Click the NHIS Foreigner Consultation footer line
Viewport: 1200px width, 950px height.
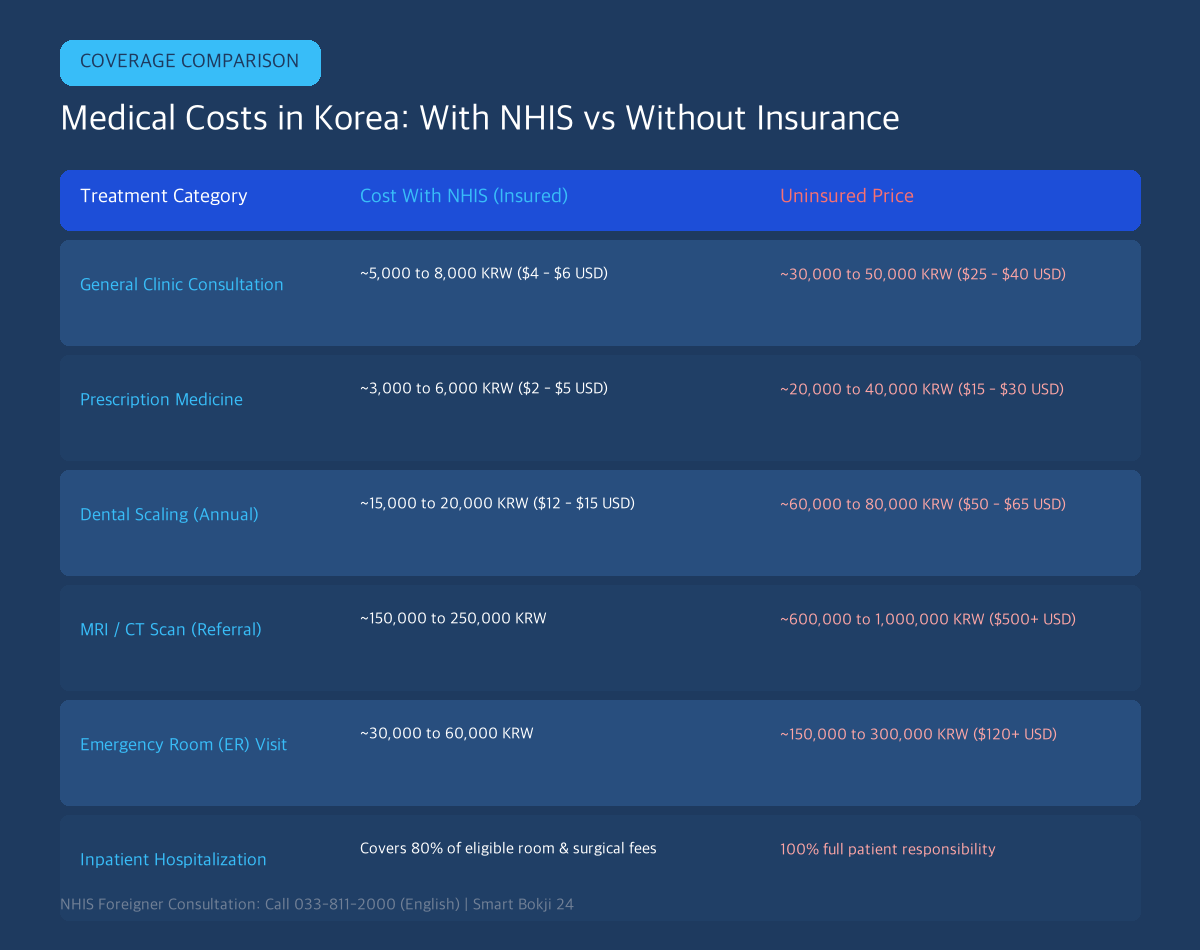[x=317, y=904]
